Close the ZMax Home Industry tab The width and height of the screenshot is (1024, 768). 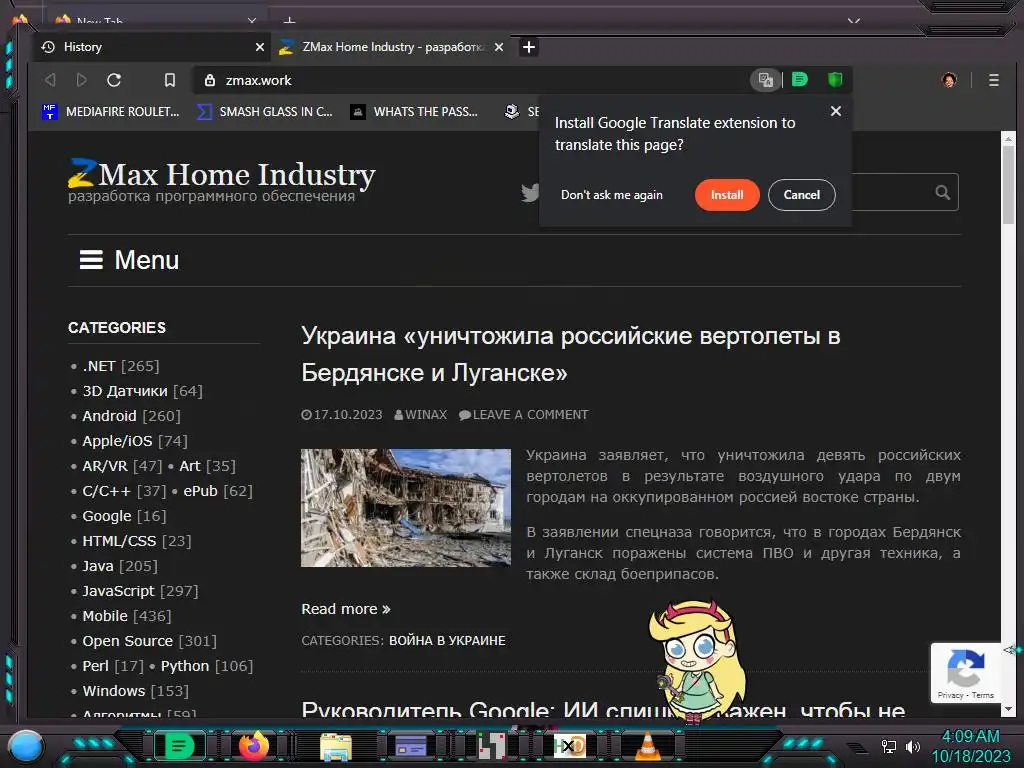(x=499, y=47)
